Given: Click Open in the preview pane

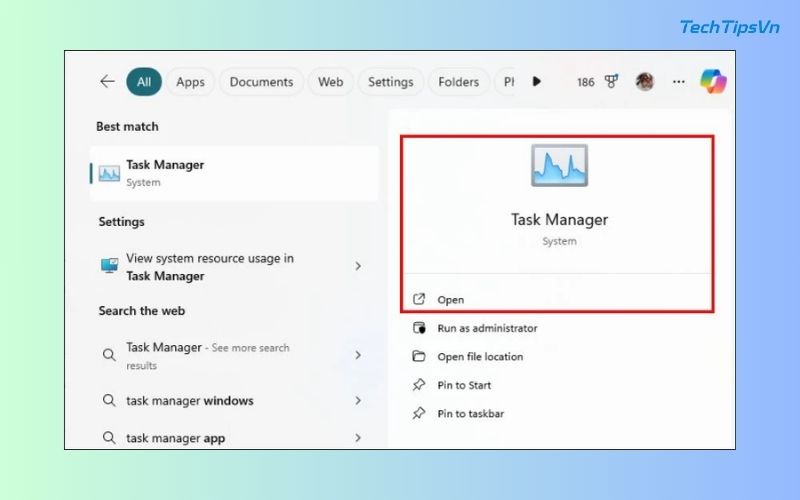Looking at the screenshot, I should pyautogui.click(x=451, y=300).
